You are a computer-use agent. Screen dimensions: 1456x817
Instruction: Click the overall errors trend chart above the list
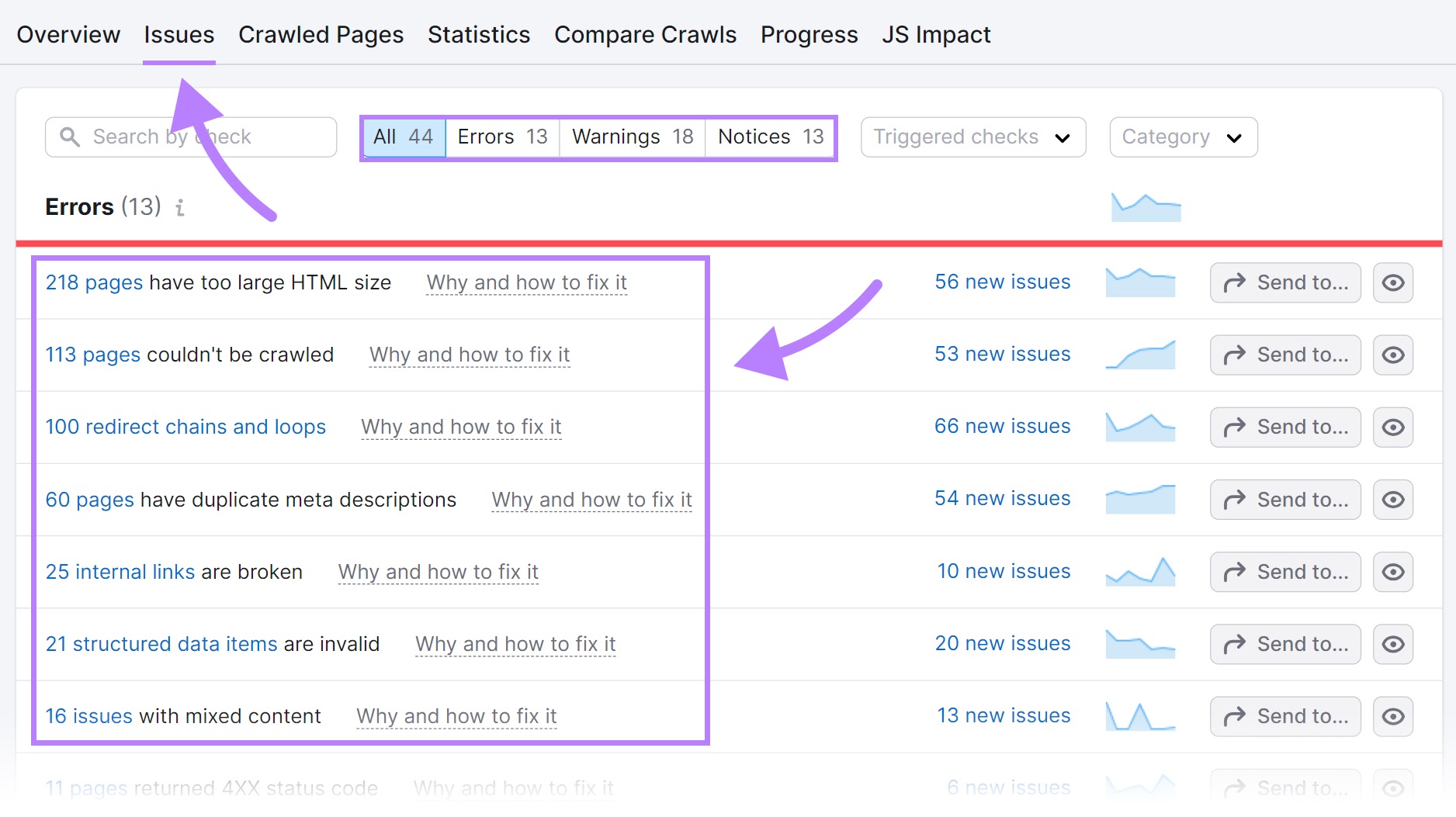1146,206
